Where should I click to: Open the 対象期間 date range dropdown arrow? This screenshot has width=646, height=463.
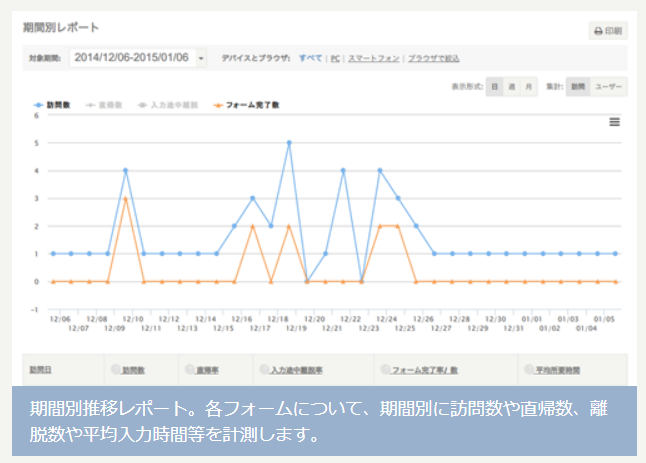(x=201, y=58)
